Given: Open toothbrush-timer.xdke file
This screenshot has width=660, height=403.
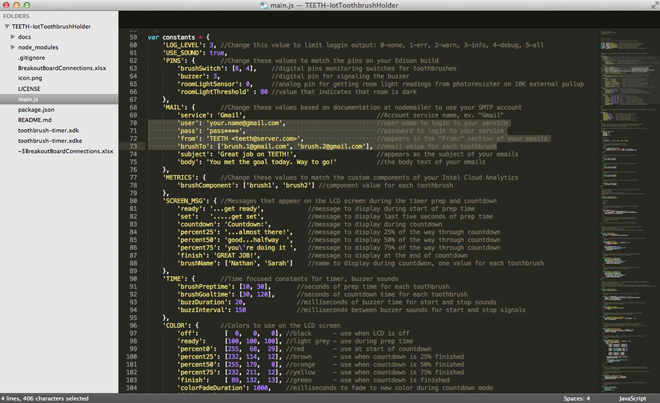Looking at the screenshot, I should click(50, 141).
